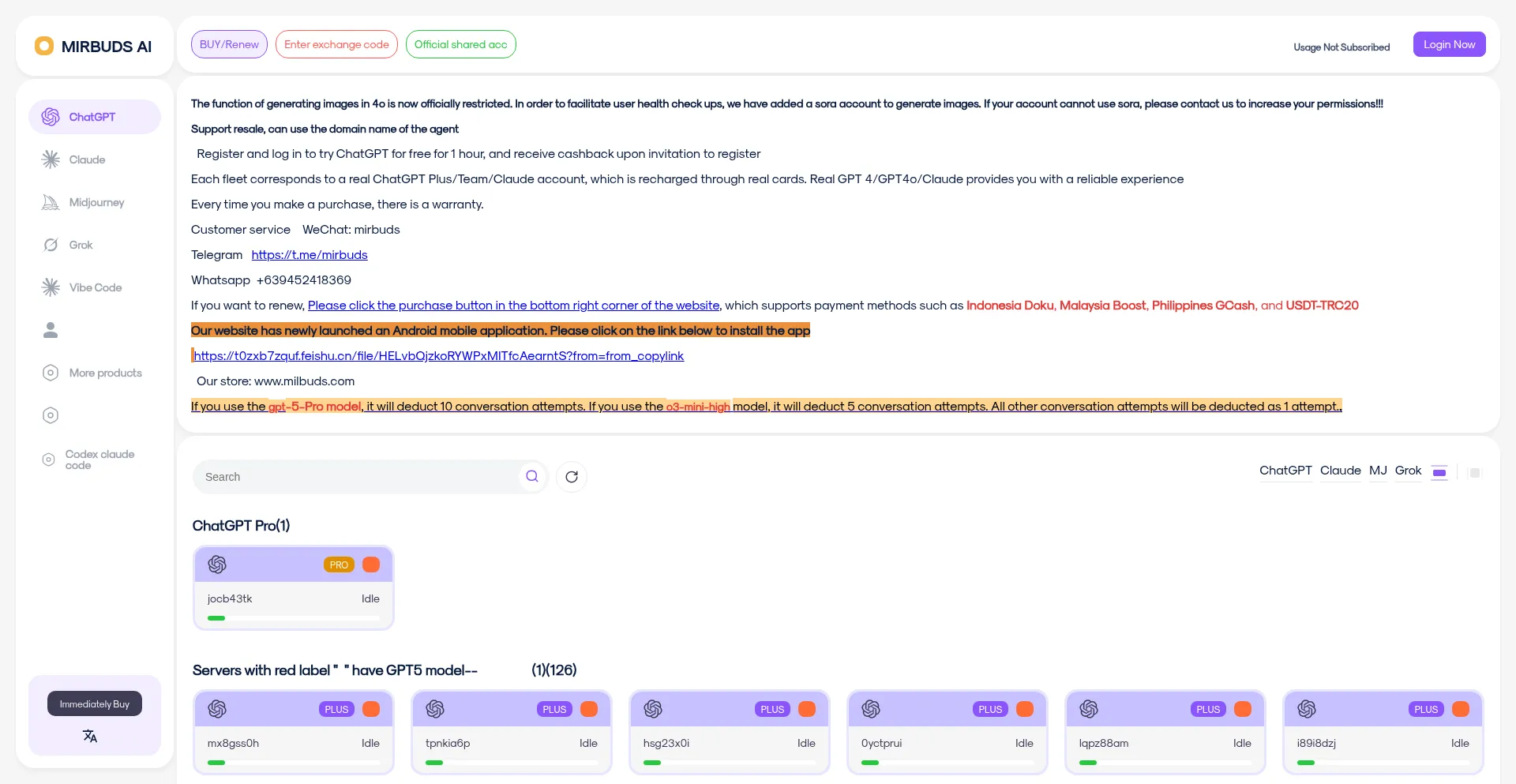The image size is (1516, 784).
Task: Select server name i89i8dzj
Action: [1316, 744]
